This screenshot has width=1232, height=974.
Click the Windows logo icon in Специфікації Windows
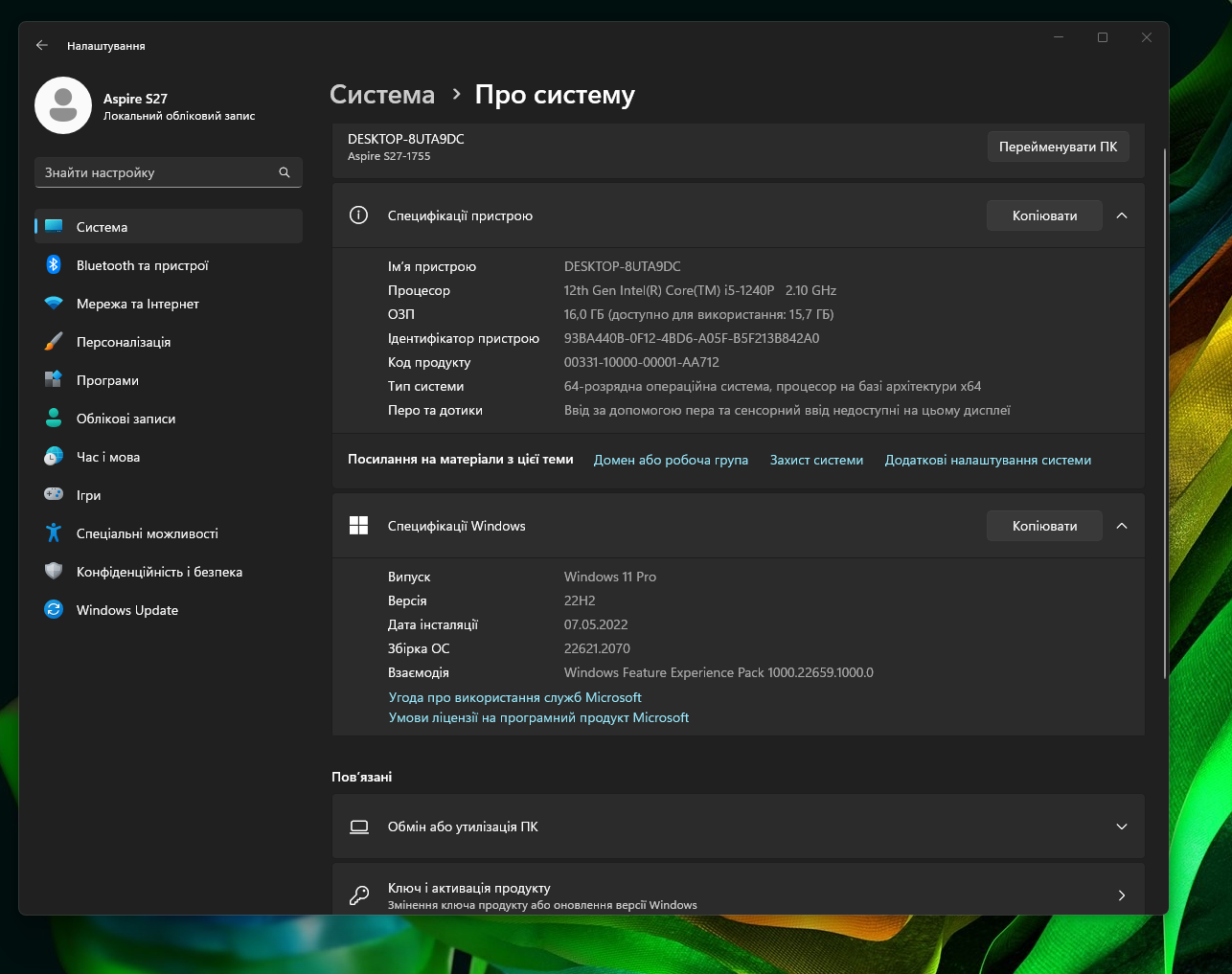coord(358,526)
